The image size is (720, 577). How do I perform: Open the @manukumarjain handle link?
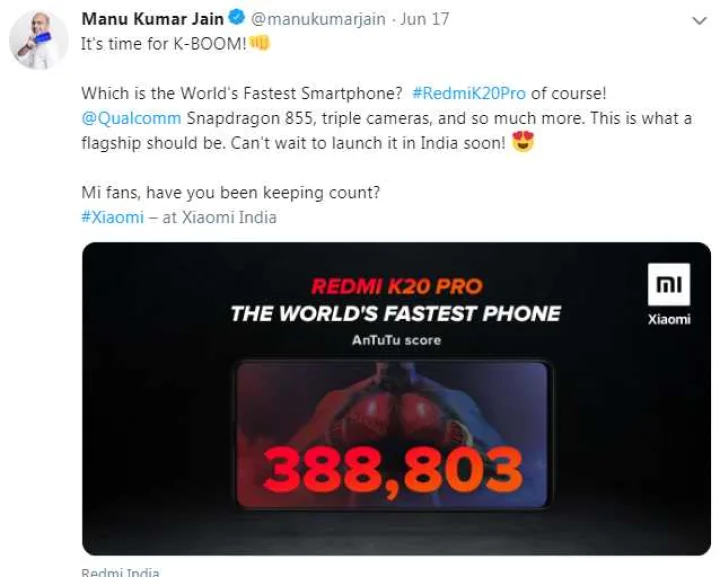pos(318,19)
